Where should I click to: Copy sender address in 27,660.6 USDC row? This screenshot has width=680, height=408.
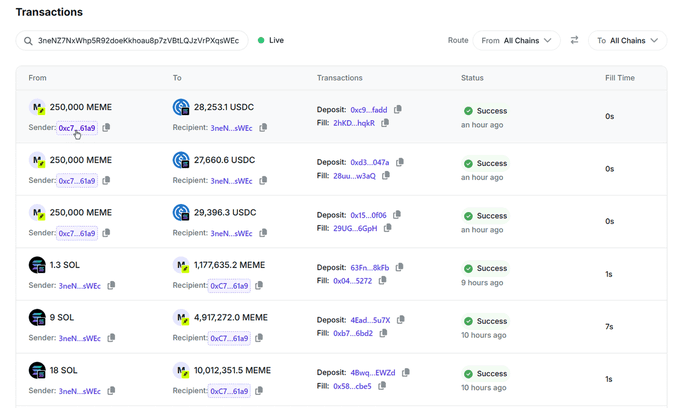pos(106,180)
